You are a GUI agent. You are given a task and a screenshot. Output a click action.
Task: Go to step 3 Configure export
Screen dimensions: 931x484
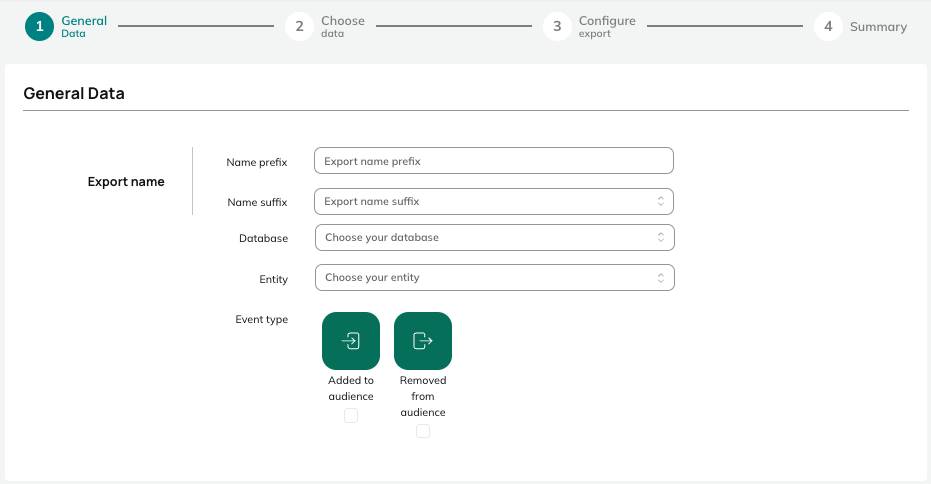pos(590,27)
